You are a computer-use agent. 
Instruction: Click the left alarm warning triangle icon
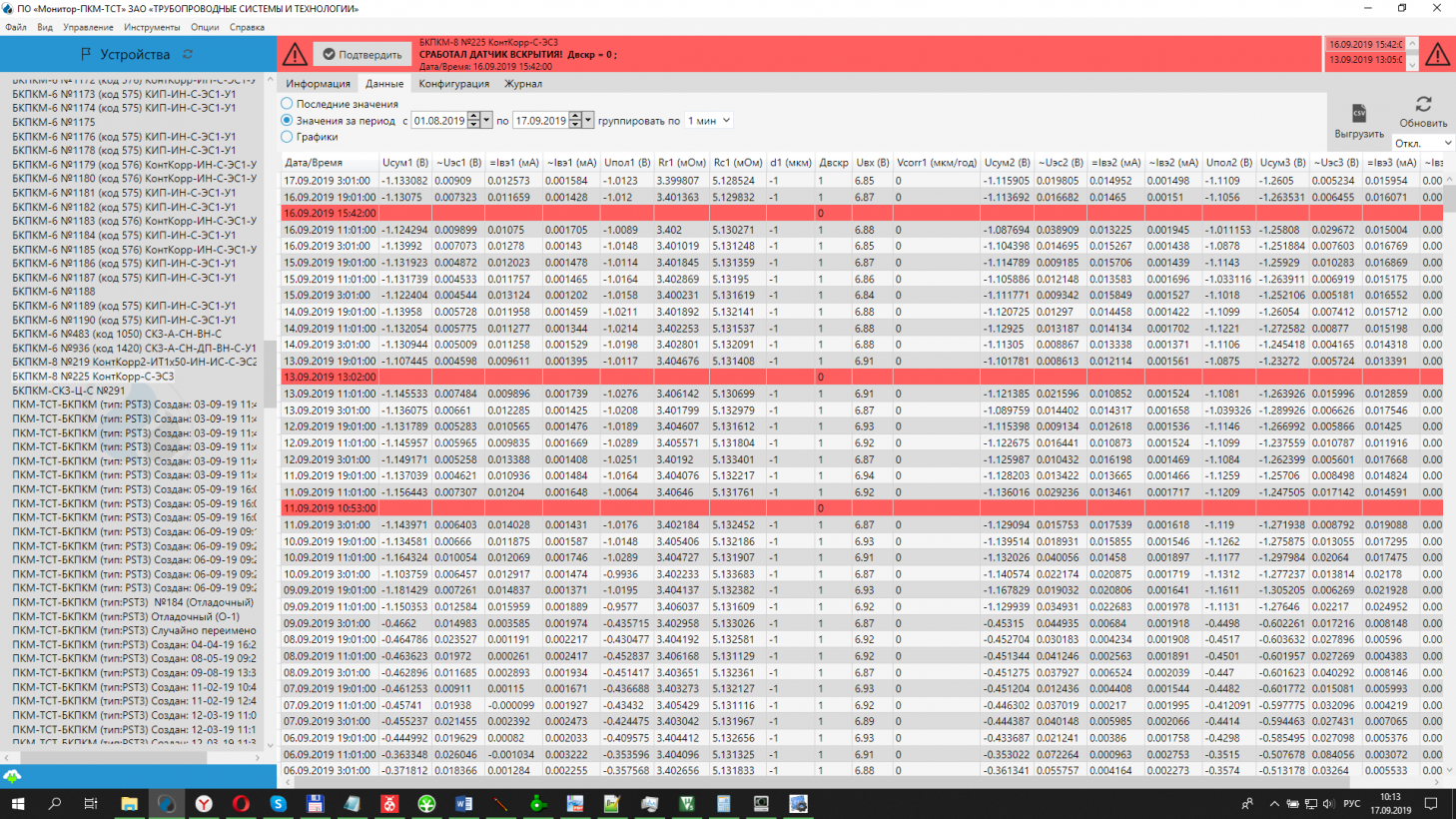click(x=295, y=54)
